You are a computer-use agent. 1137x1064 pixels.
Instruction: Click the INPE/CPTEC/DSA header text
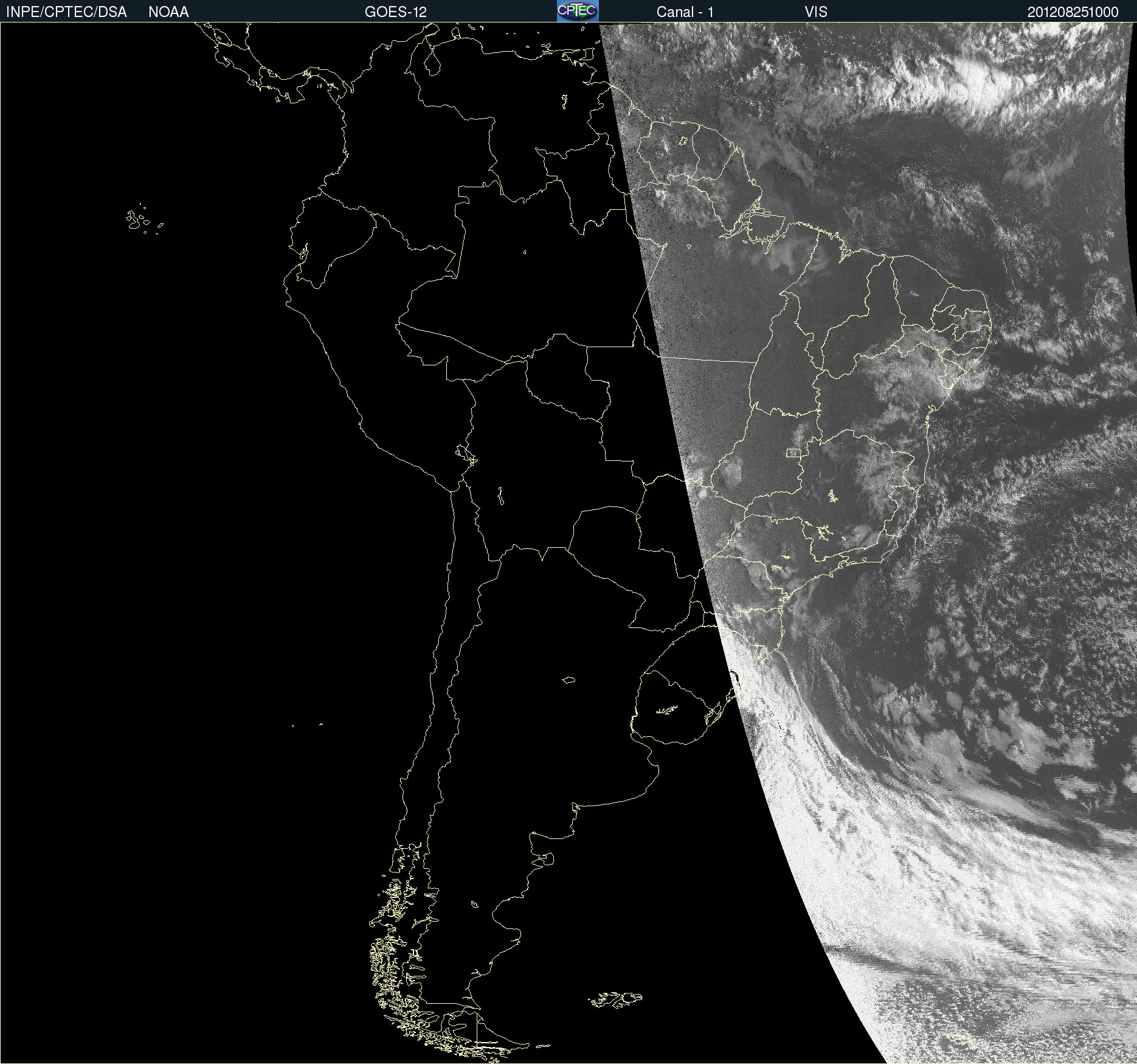(x=66, y=12)
